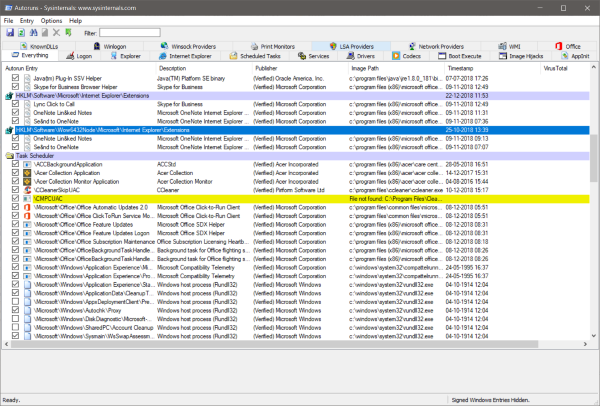Click the CCleaner icon in CCleanerSkipUAC row
The image size is (600, 406).
coord(27,190)
